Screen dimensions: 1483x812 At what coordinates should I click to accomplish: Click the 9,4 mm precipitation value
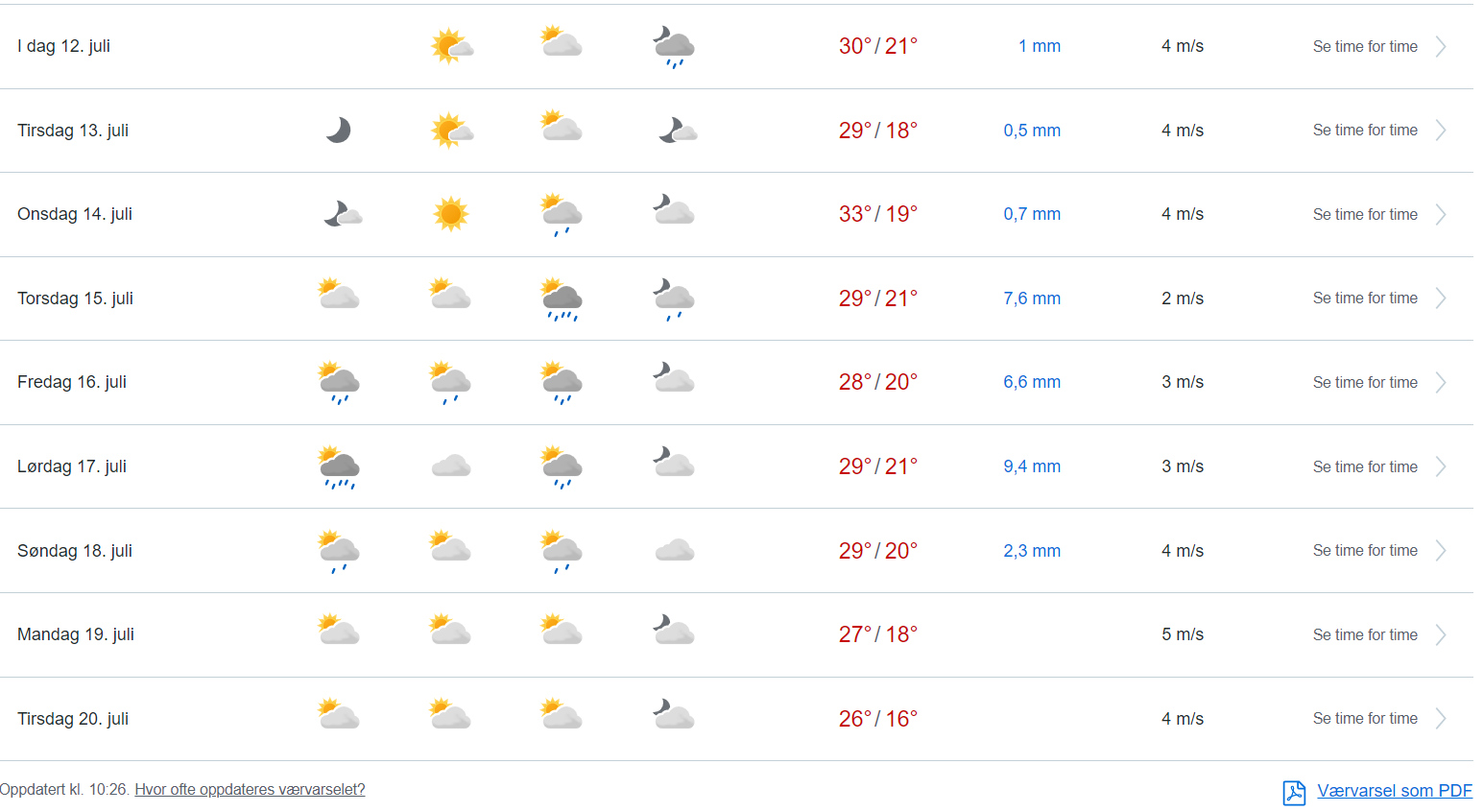(1032, 466)
